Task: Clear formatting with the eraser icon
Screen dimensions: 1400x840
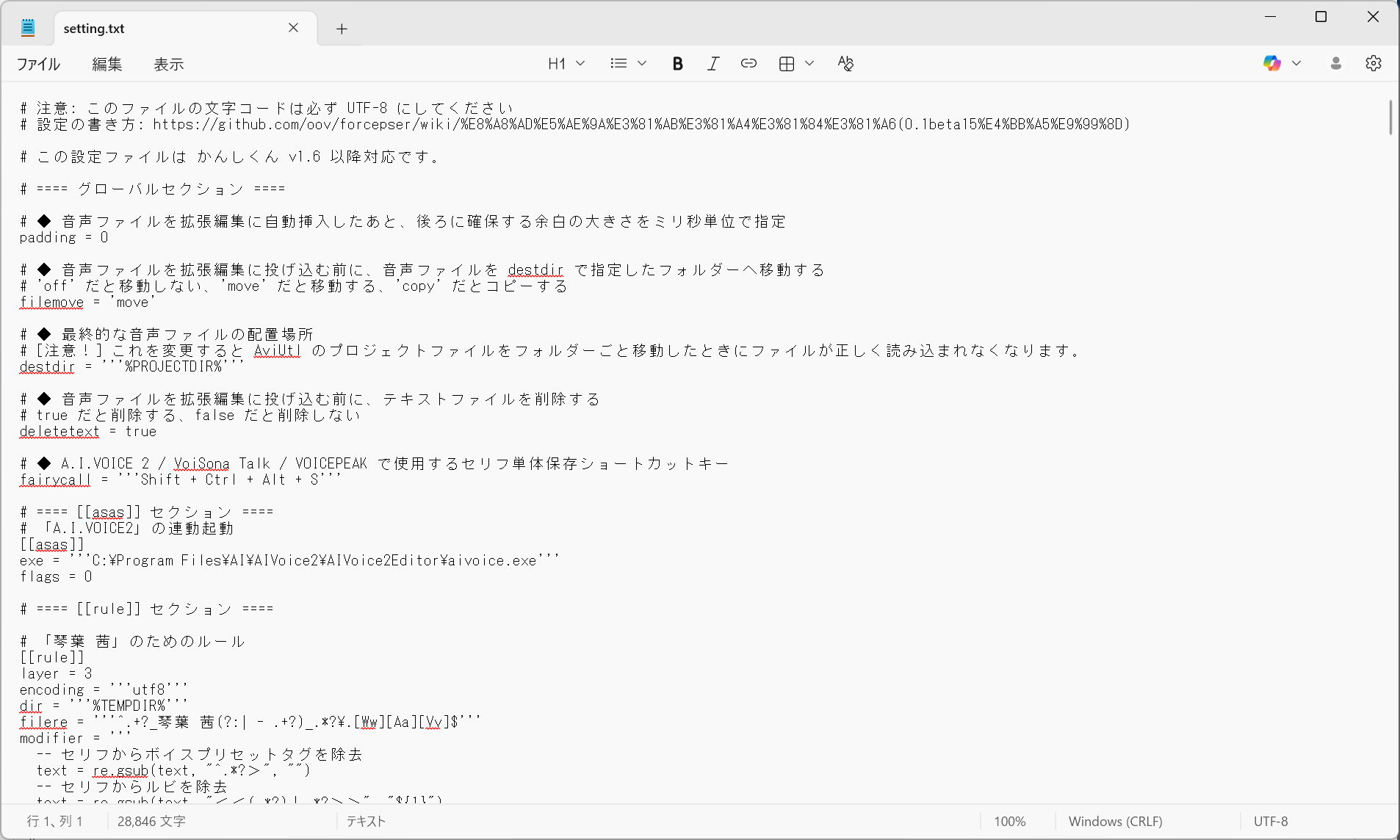Action: pos(845,64)
